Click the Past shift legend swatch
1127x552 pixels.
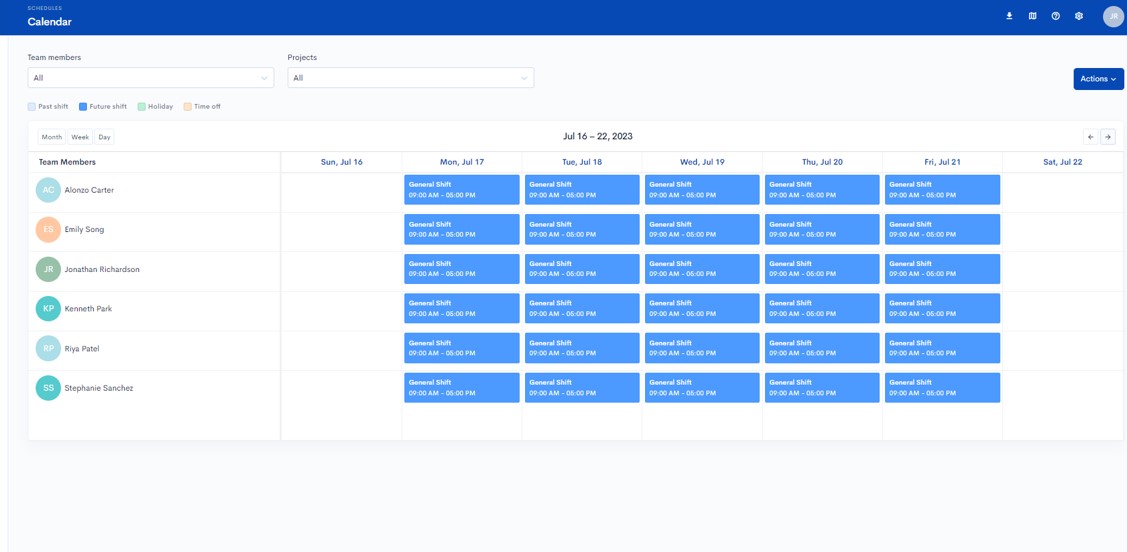tap(32, 106)
